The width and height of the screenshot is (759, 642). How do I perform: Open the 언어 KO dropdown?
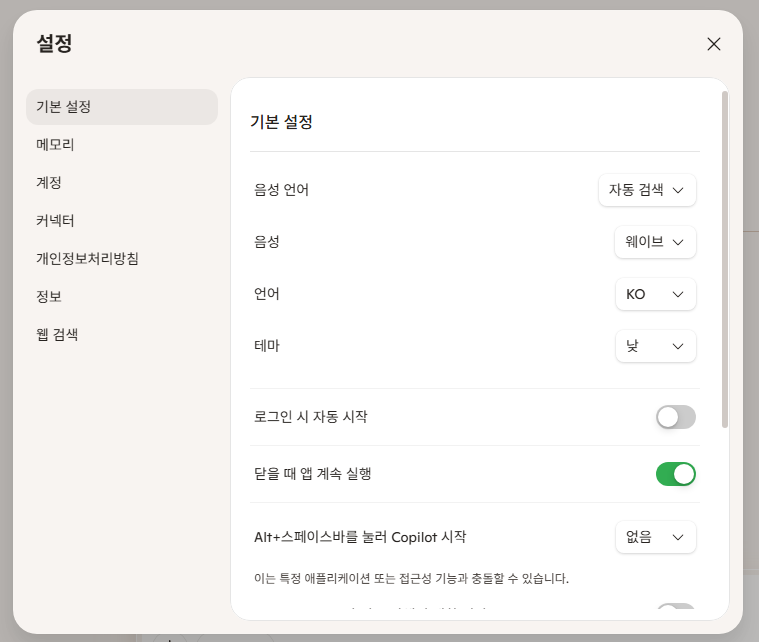tap(655, 294)
